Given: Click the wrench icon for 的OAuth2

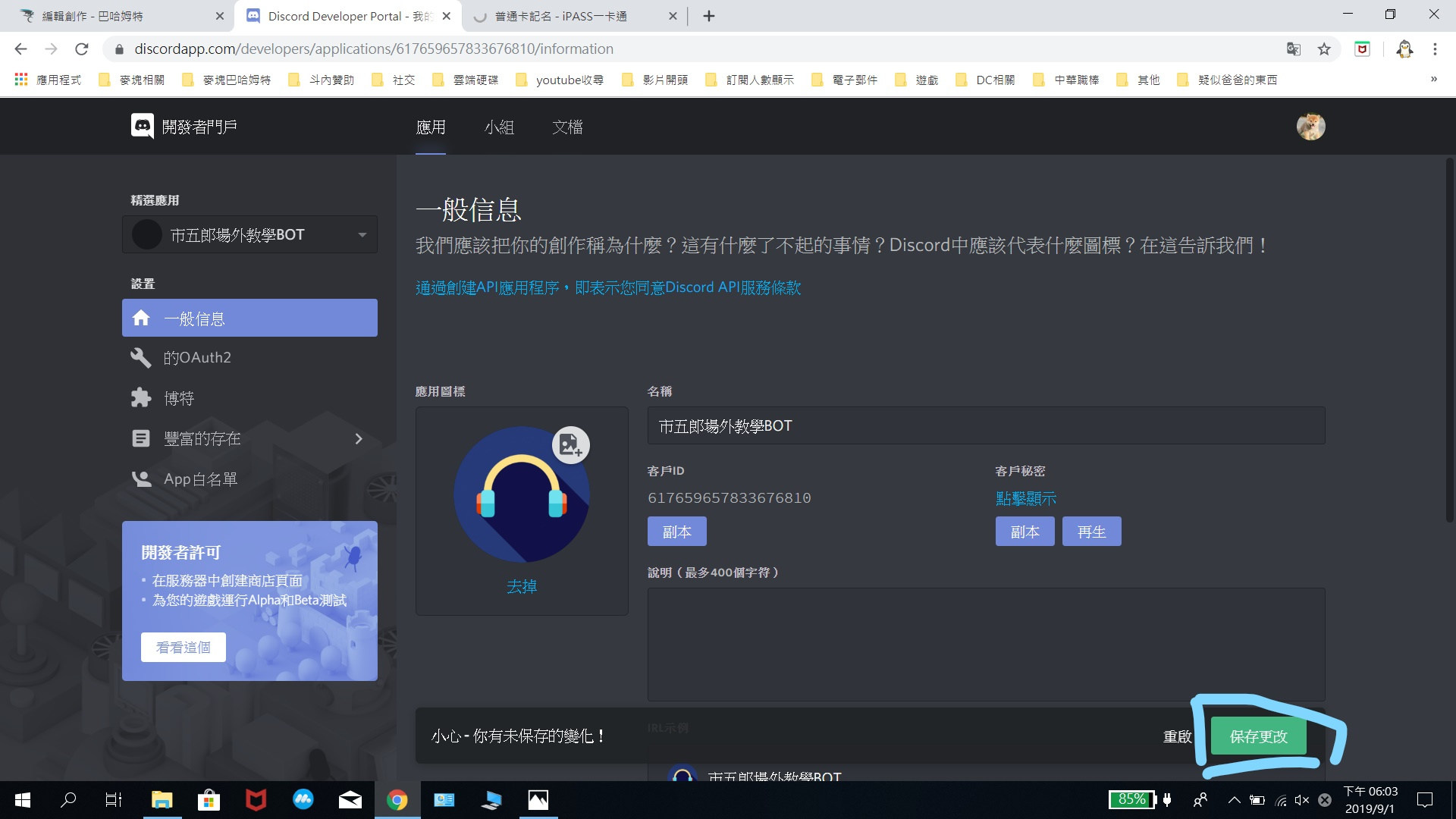Looking at the screenshot, I should pos(141,357).
